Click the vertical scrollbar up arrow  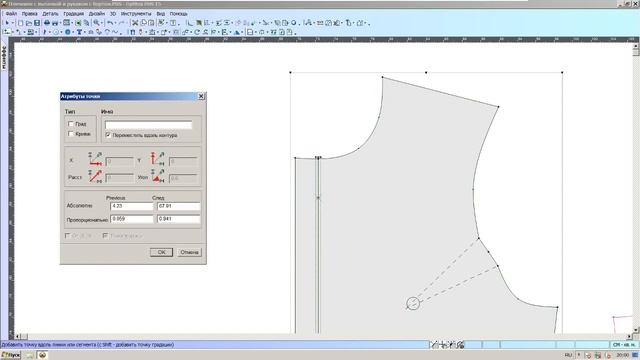(x=636, y=46)
